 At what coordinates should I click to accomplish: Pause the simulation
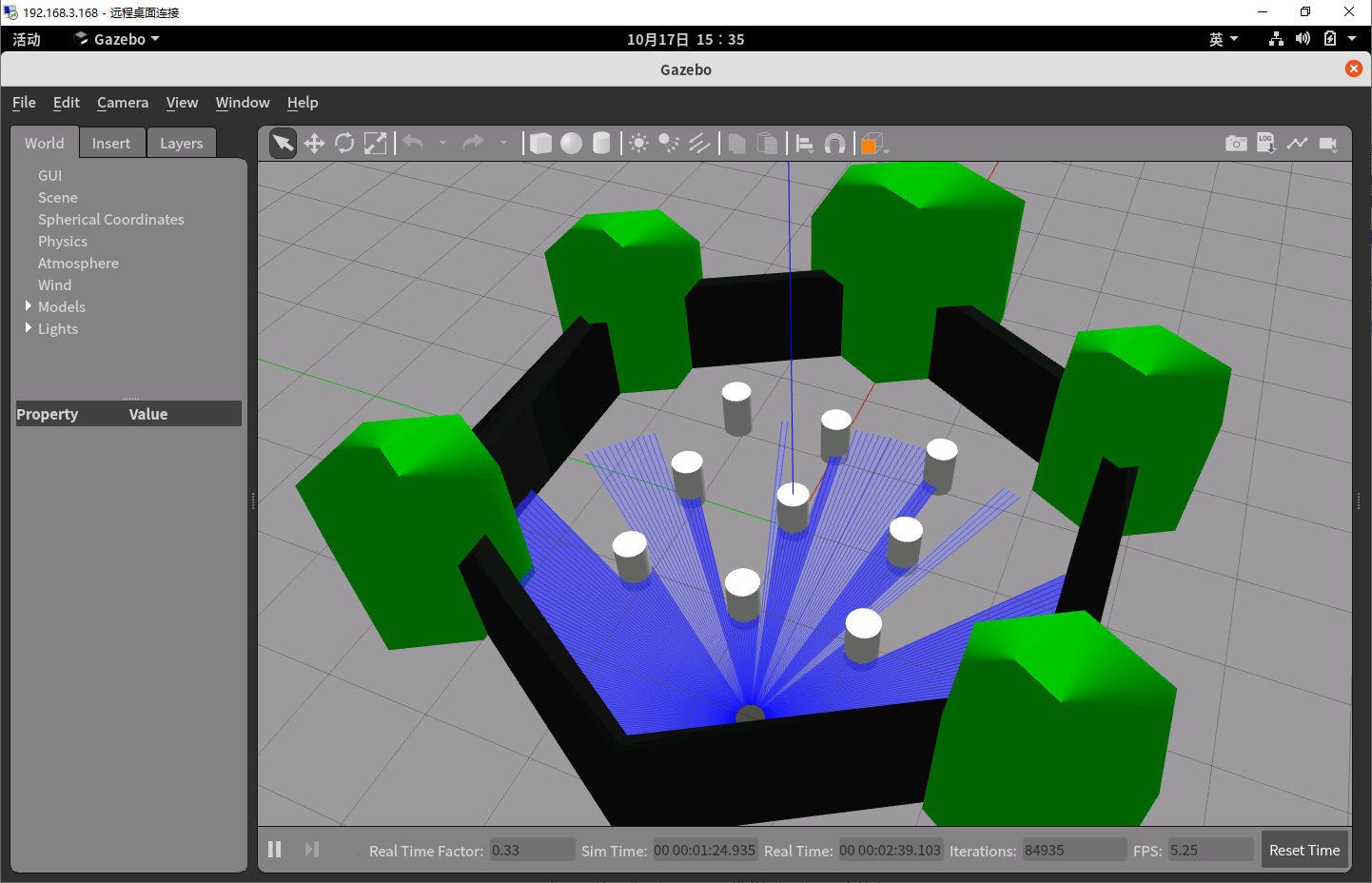[275, 849]
